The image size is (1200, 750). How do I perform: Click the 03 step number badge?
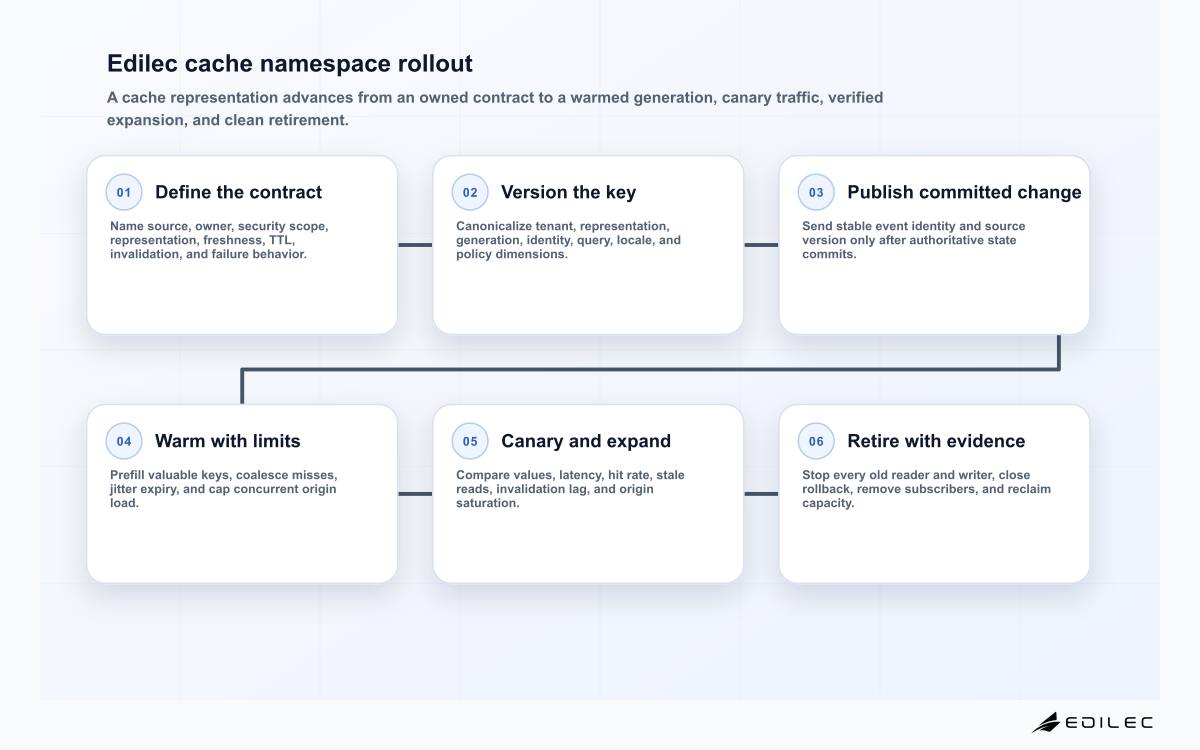816,192
